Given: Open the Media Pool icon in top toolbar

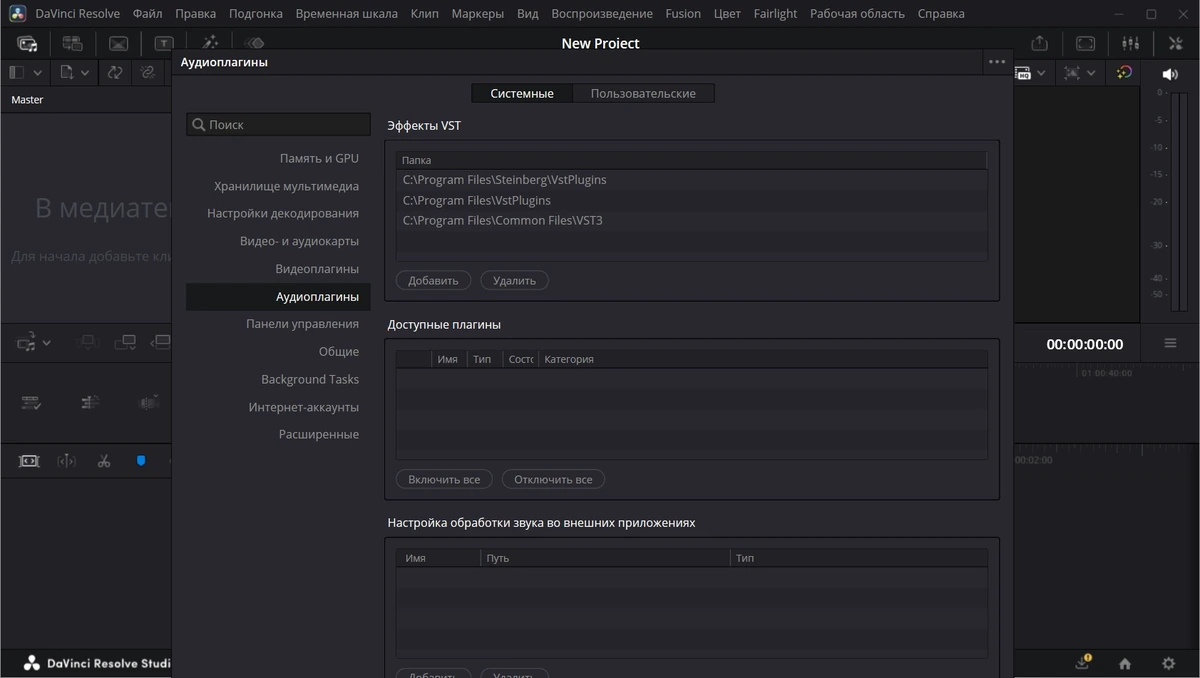Looking at the screenshot, I should click(27, 43).
